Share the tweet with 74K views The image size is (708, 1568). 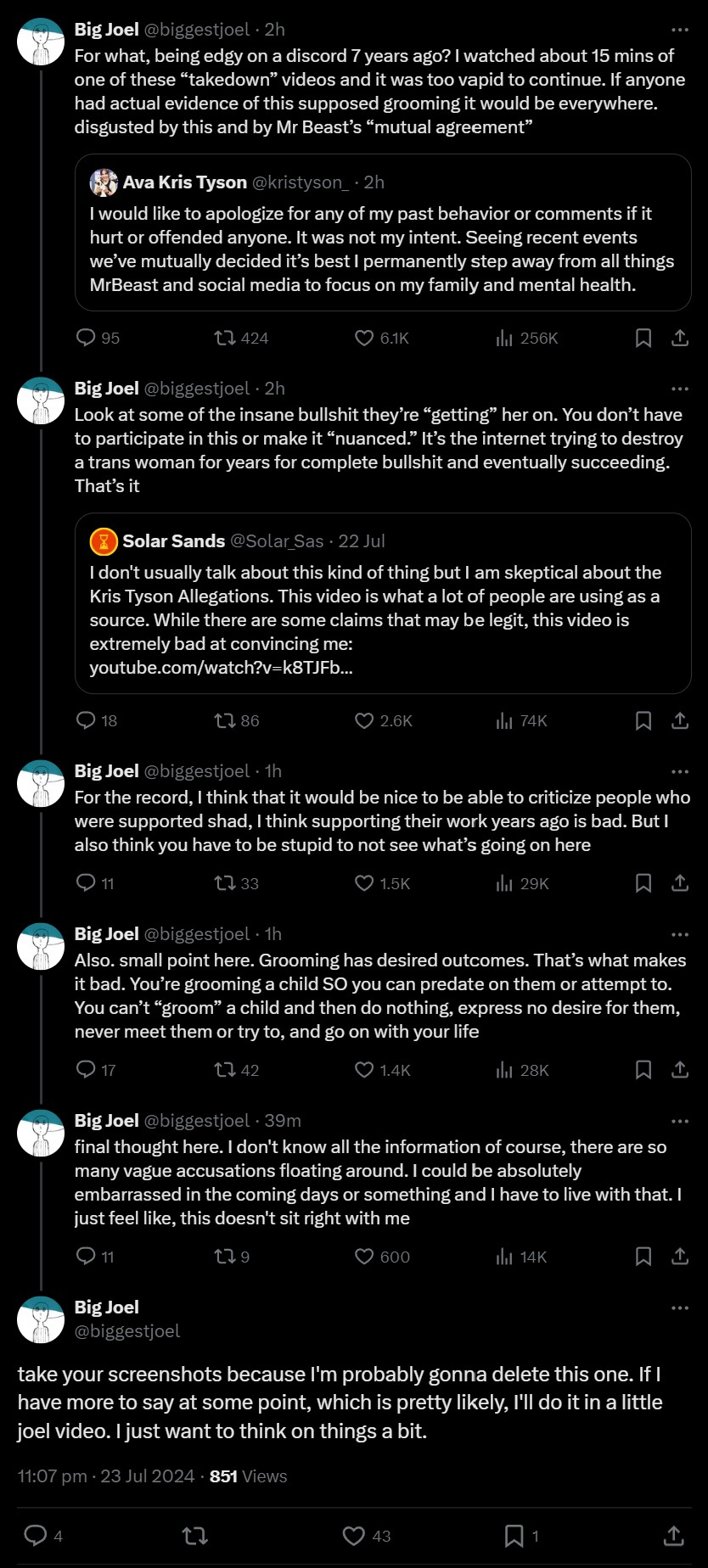tap(680, 720)
